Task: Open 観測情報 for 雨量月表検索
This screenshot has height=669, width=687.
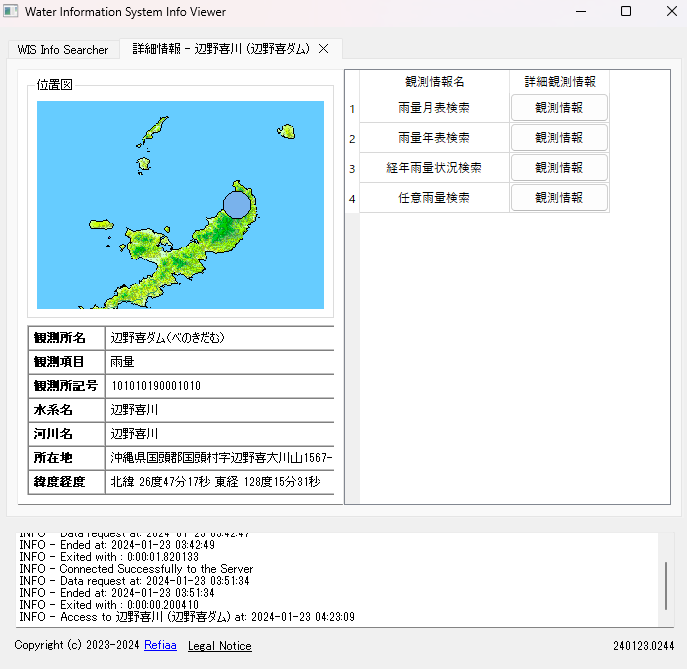Action: pyautogui.click(x=559, y=108)
